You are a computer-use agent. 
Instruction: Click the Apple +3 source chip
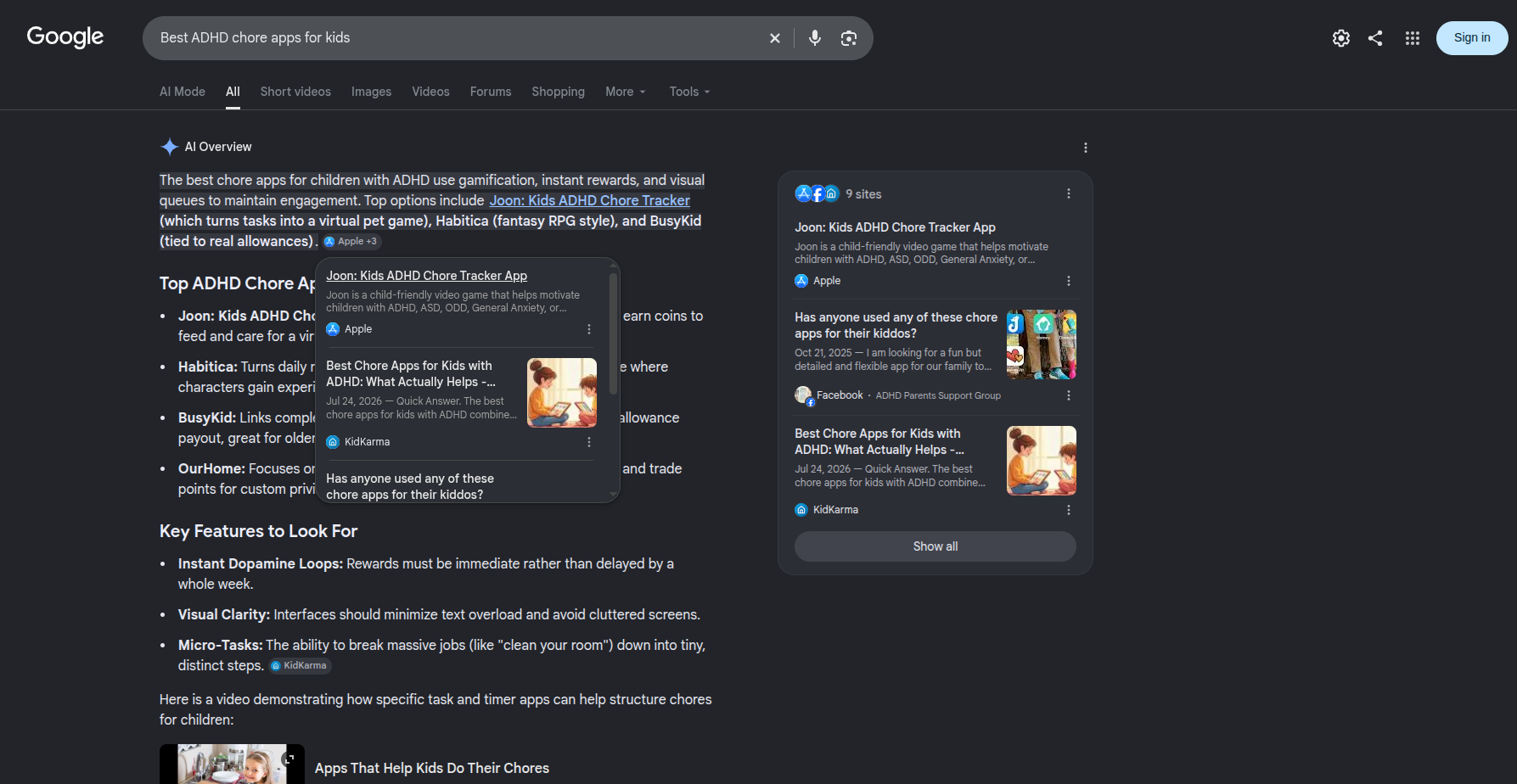[351, 242]
